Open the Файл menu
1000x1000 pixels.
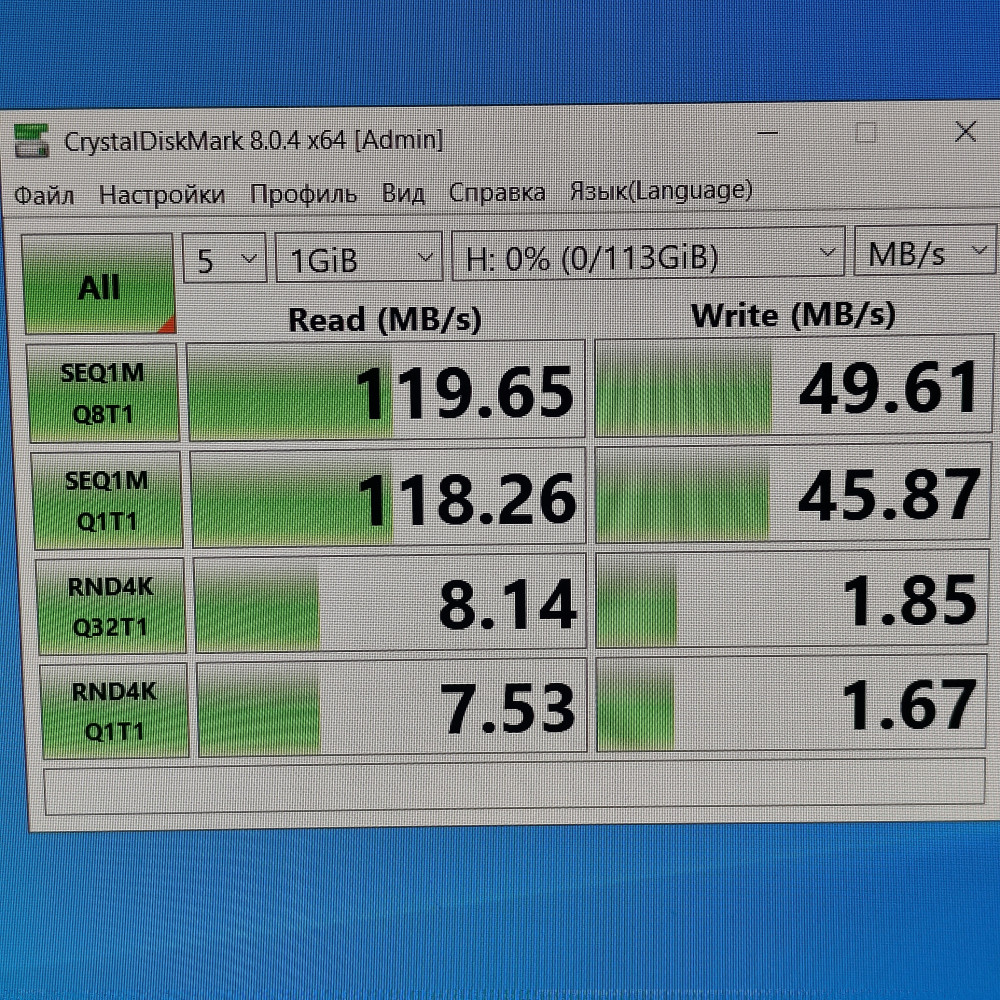[x=44, y=195]
